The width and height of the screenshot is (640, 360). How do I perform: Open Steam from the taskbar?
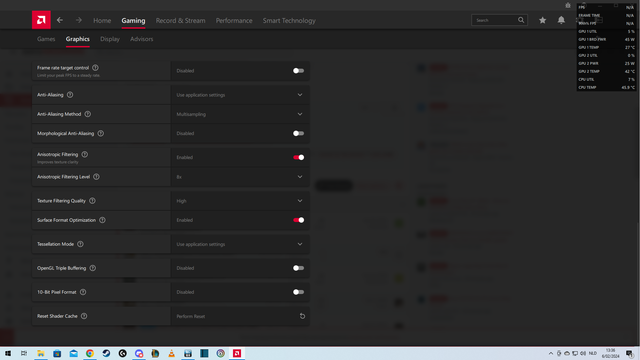click(x=106, y=353)
